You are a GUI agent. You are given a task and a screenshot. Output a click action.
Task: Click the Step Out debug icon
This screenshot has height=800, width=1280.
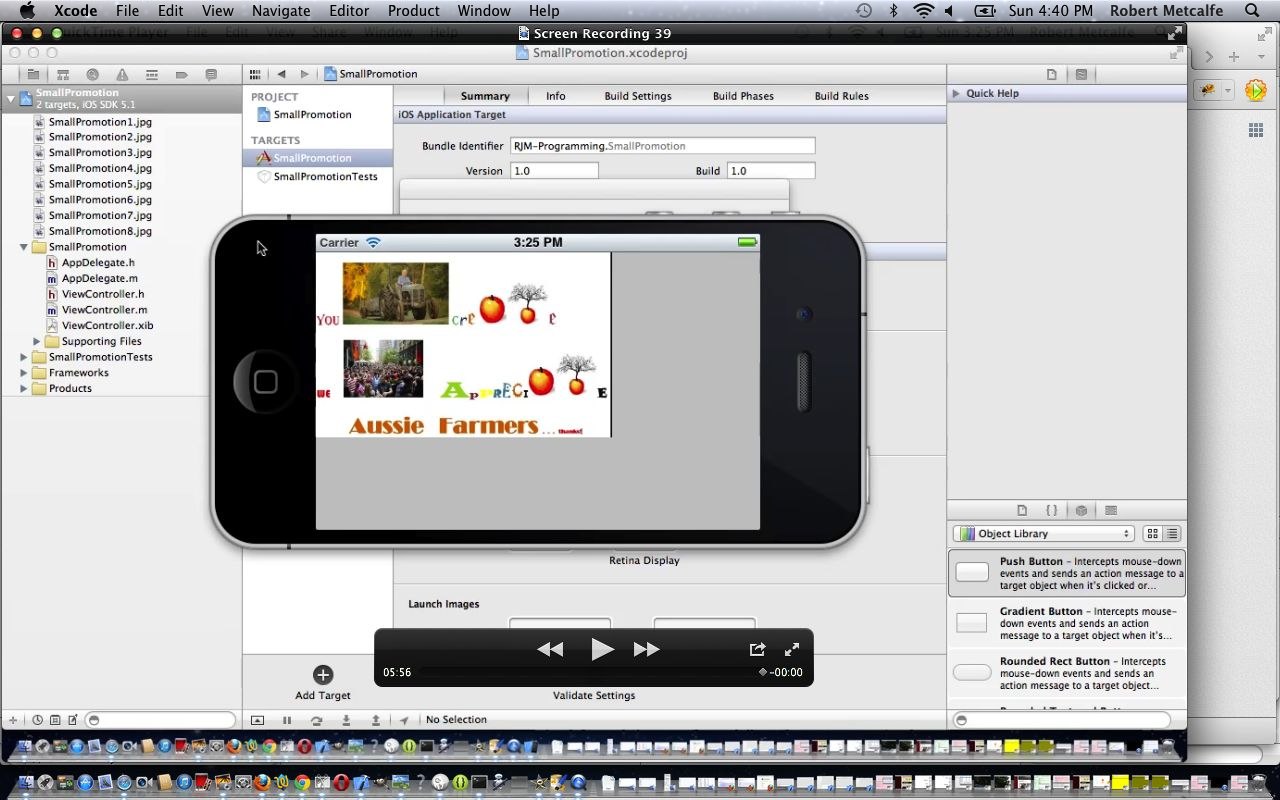[x=376, y=720]
